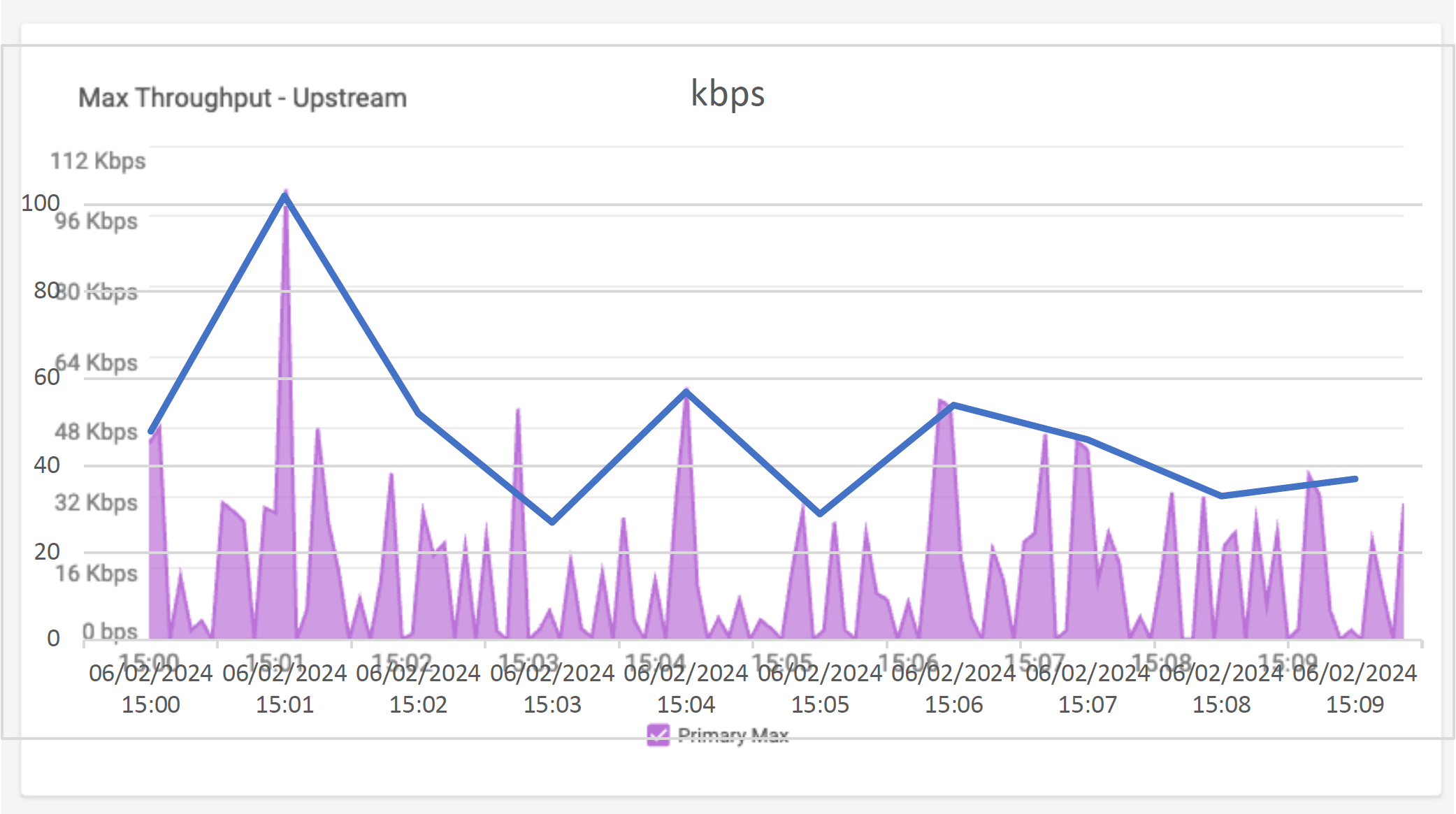Click the 48 Kbps y-axis label
This screenshot has height=814, width=1456.
pyautogui.click(x=96, y=431)
